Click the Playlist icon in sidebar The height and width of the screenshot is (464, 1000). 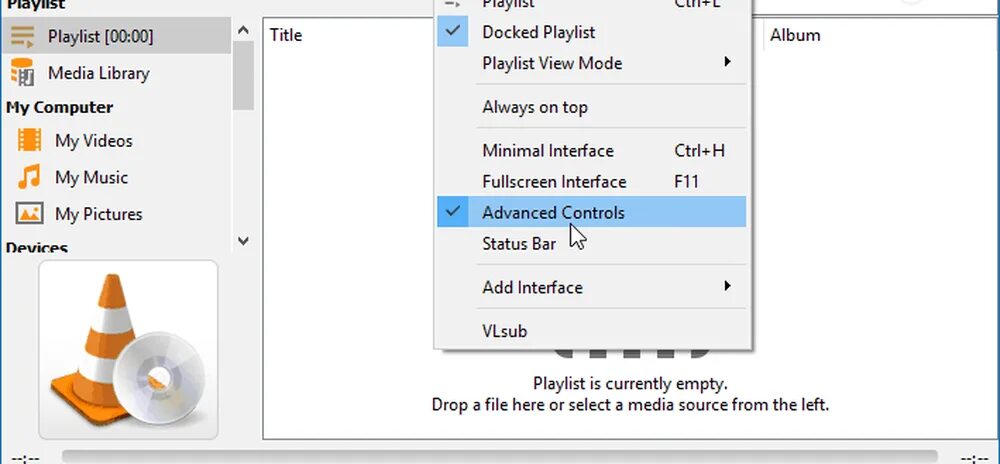point(22,37)
